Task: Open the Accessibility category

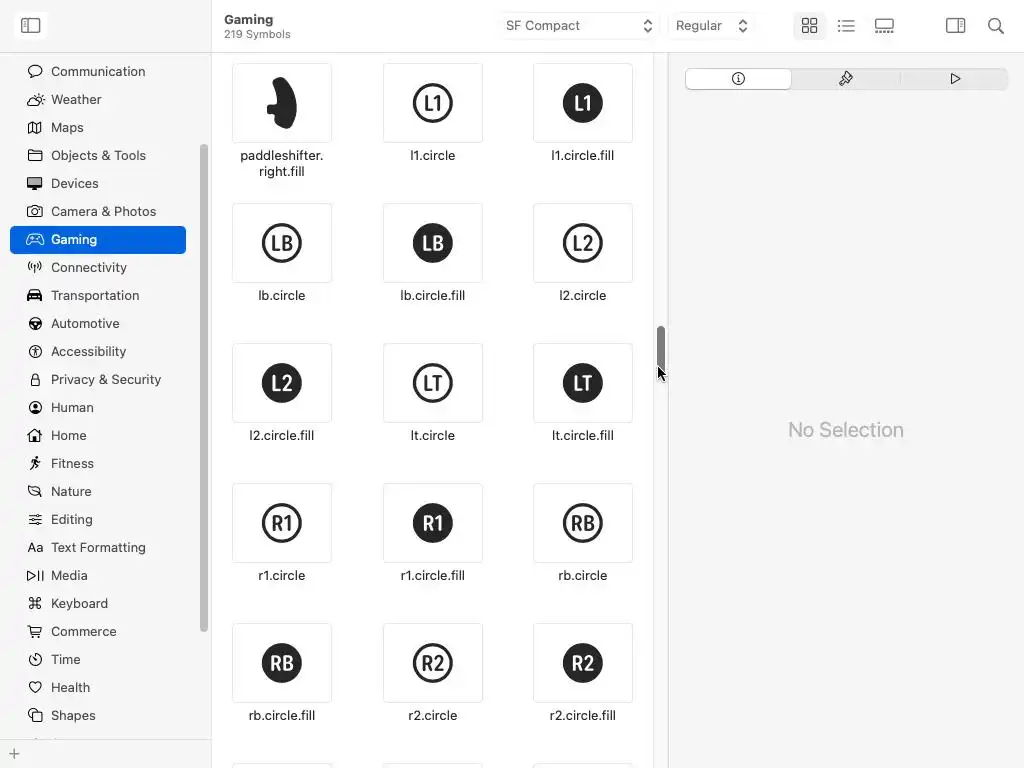Action: (98, 351)
